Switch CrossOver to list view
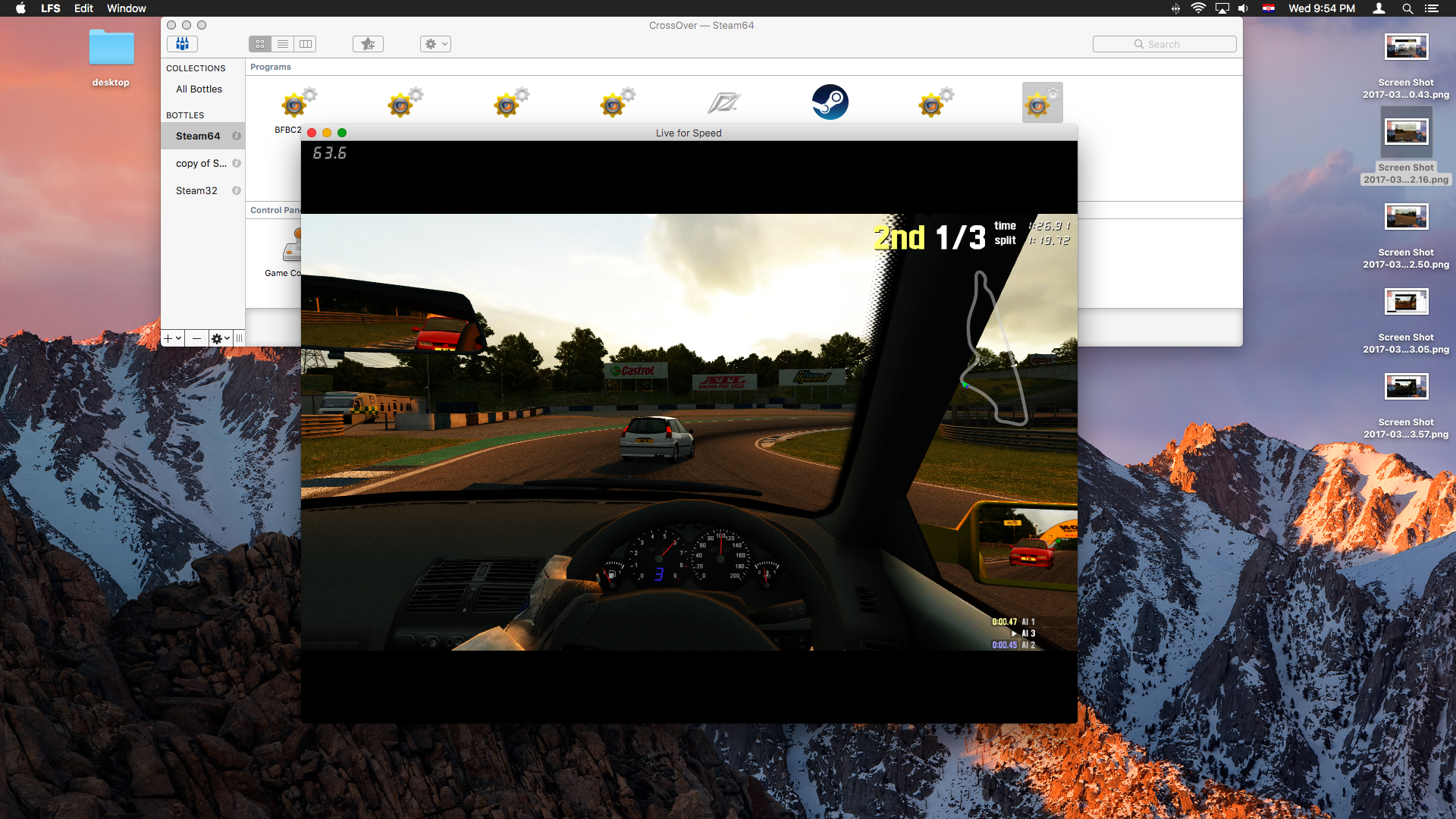Screen dimensions: 1456x819 pyautogui.click(x=283, y=44)
